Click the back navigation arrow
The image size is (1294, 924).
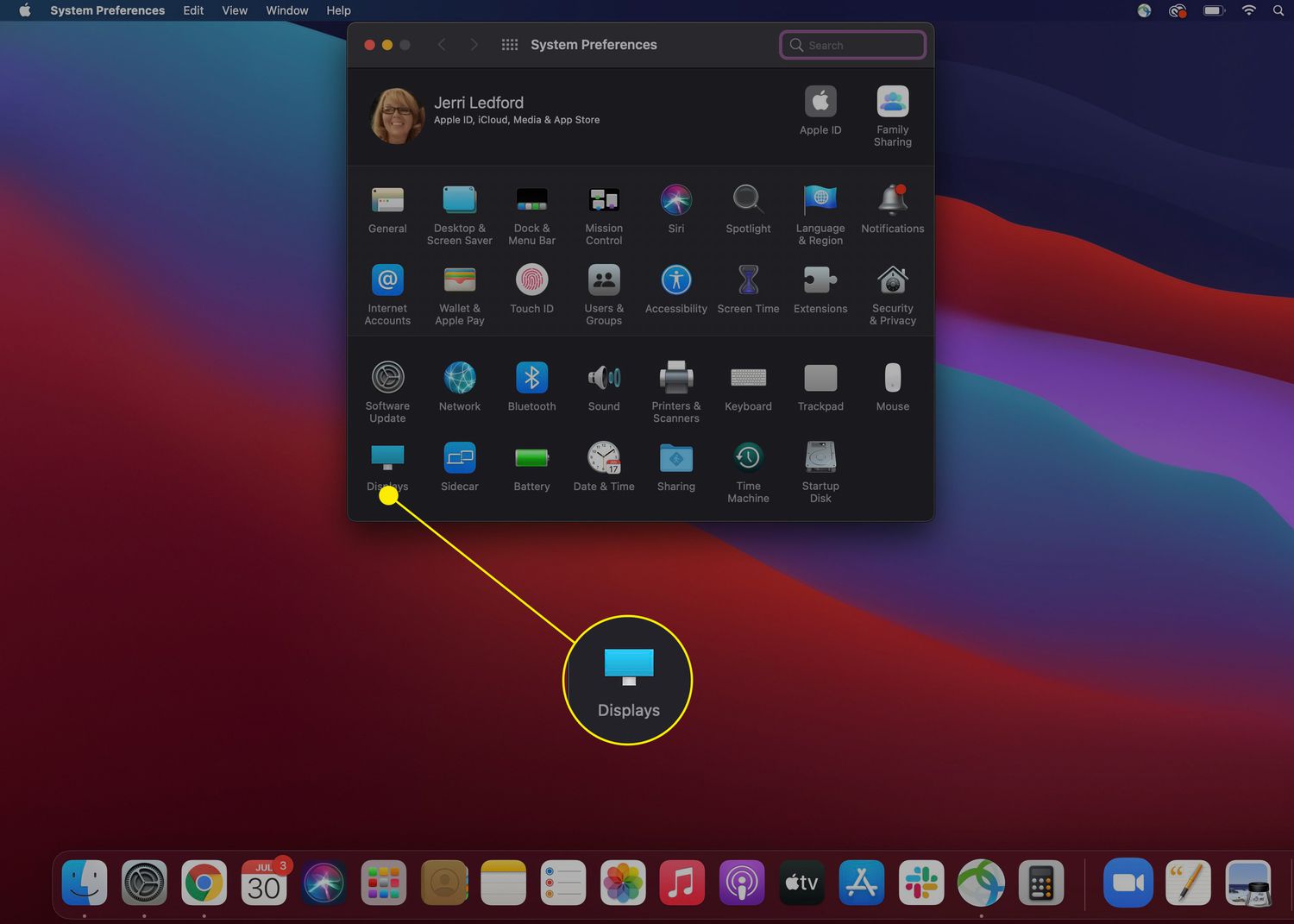(442, 45)
